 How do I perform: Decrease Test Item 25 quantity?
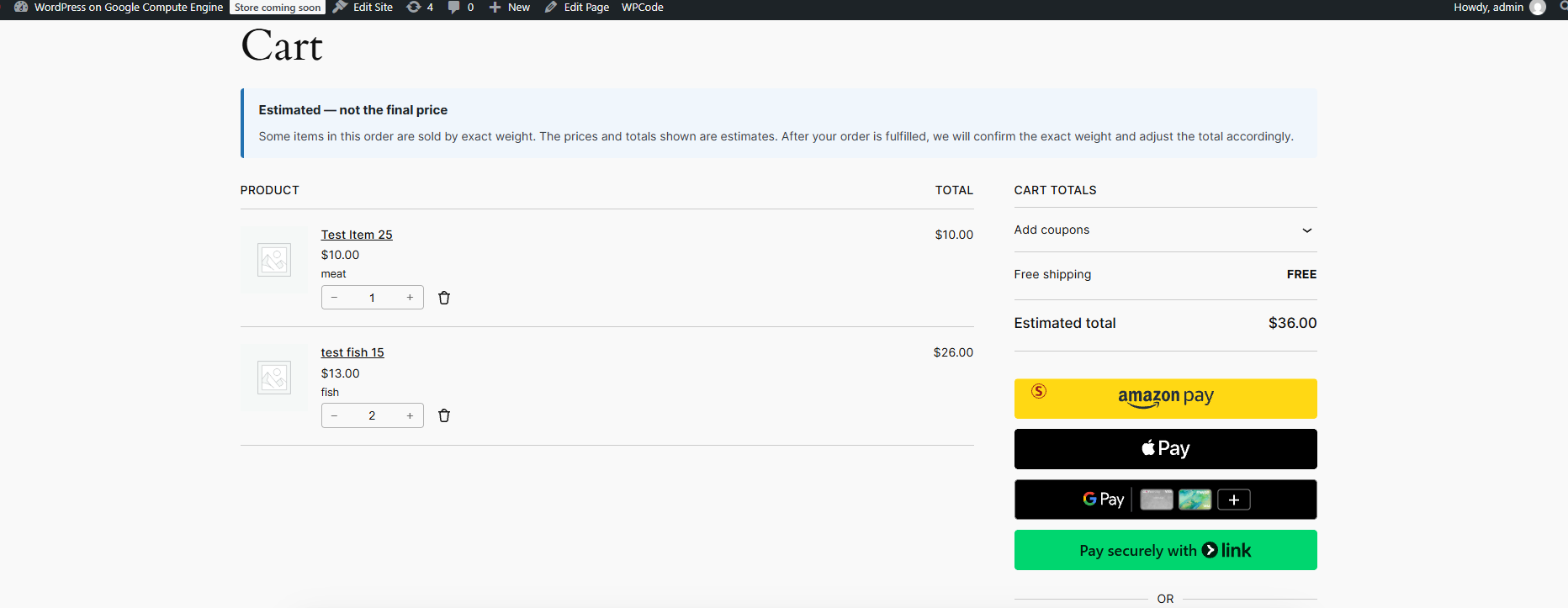pyautogui.click(x=335, y=298)
